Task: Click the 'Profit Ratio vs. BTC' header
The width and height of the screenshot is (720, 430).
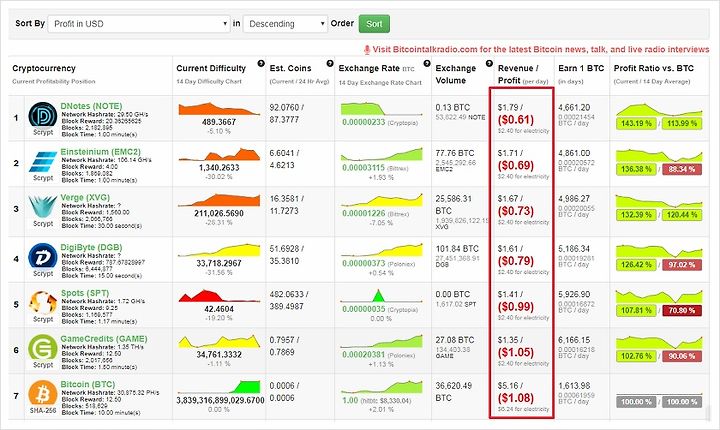Action: (x=654, y=68)
